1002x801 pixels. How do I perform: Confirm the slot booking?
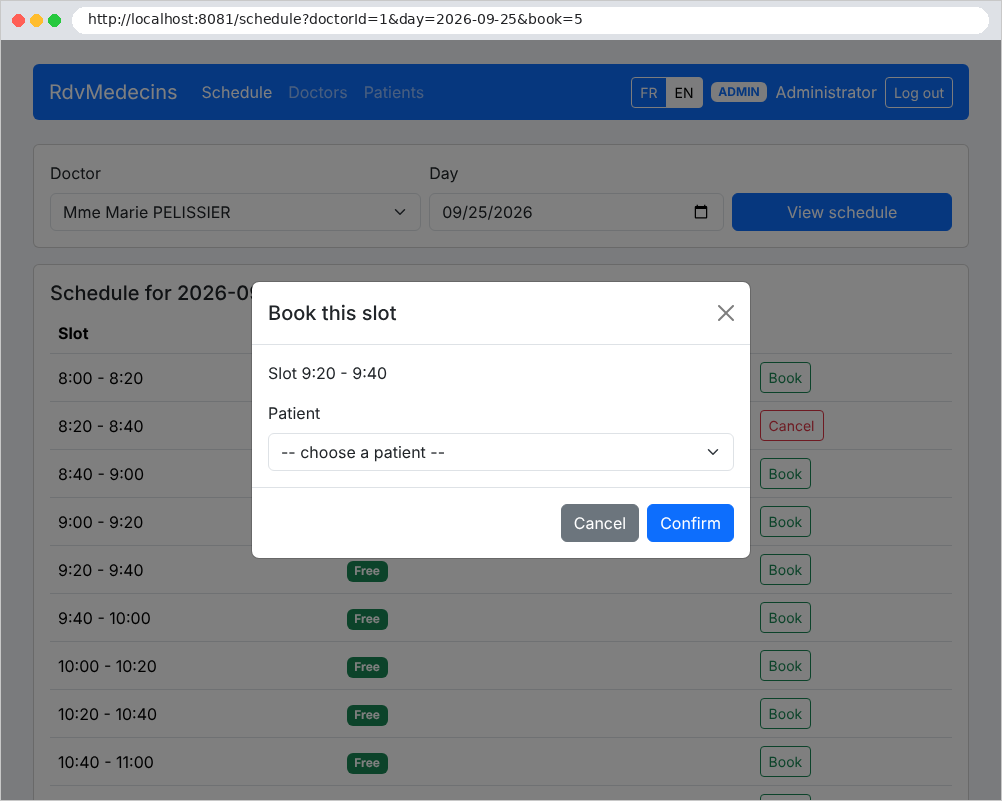coord(690,523)
